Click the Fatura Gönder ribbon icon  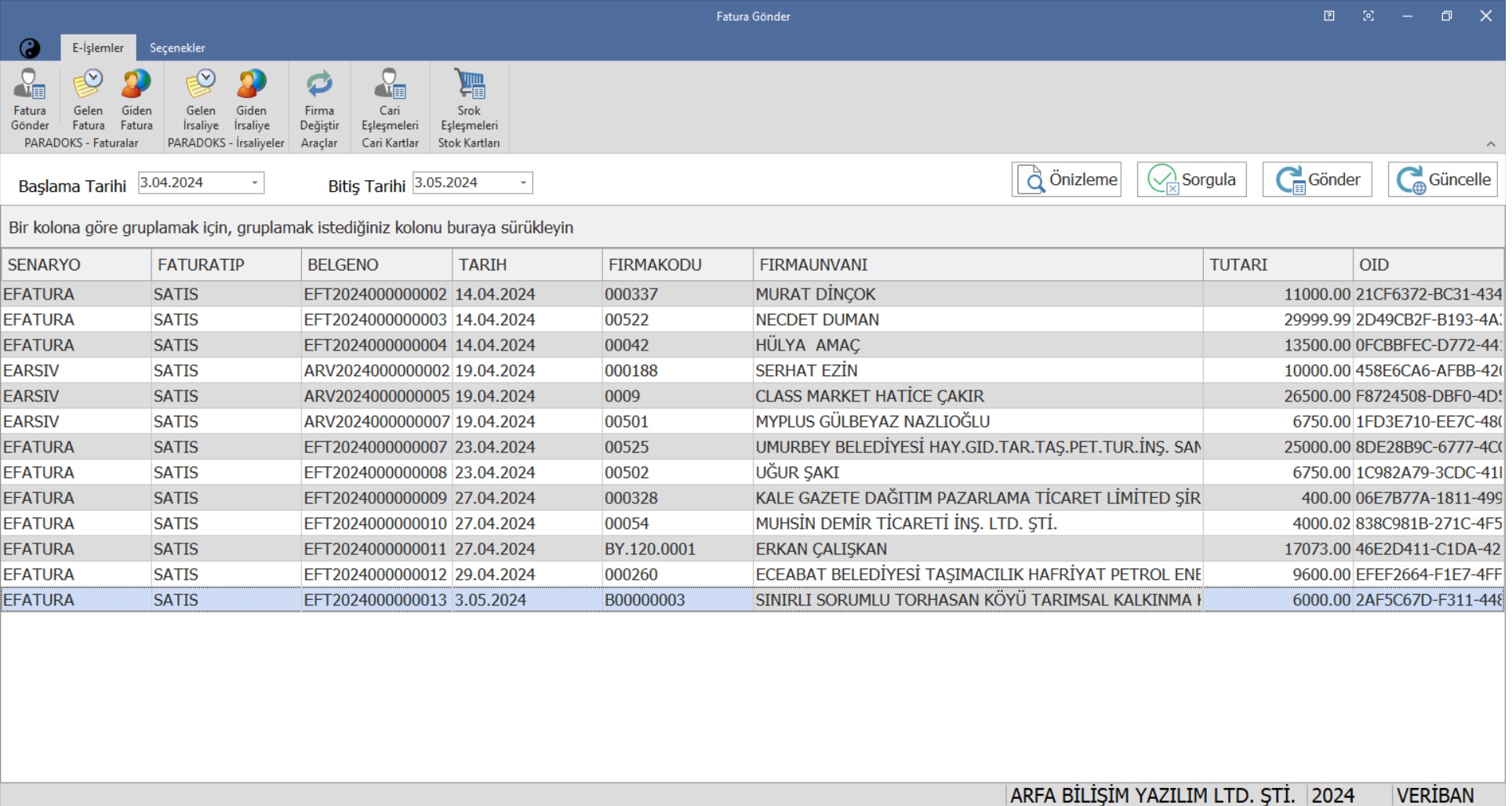click(30, 100)
